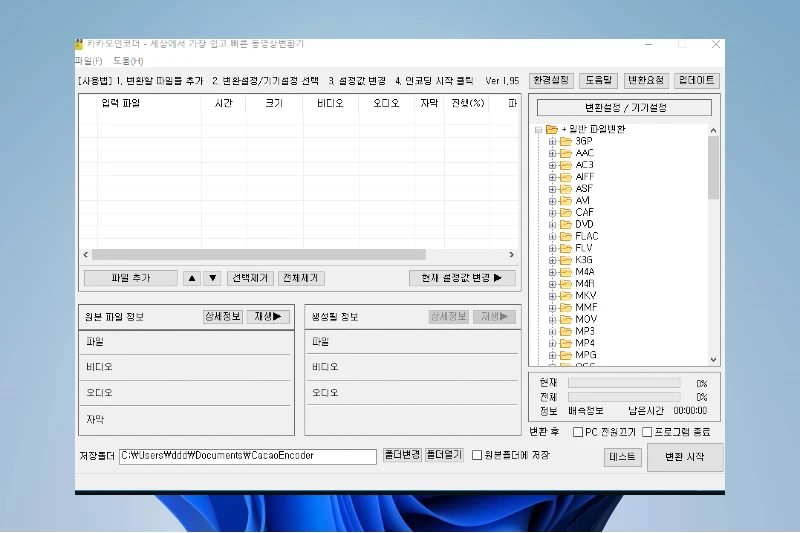Screen dimensions: 800x533
Task: Click the 저장폴더 path input field
Action: tap(248, 456)
